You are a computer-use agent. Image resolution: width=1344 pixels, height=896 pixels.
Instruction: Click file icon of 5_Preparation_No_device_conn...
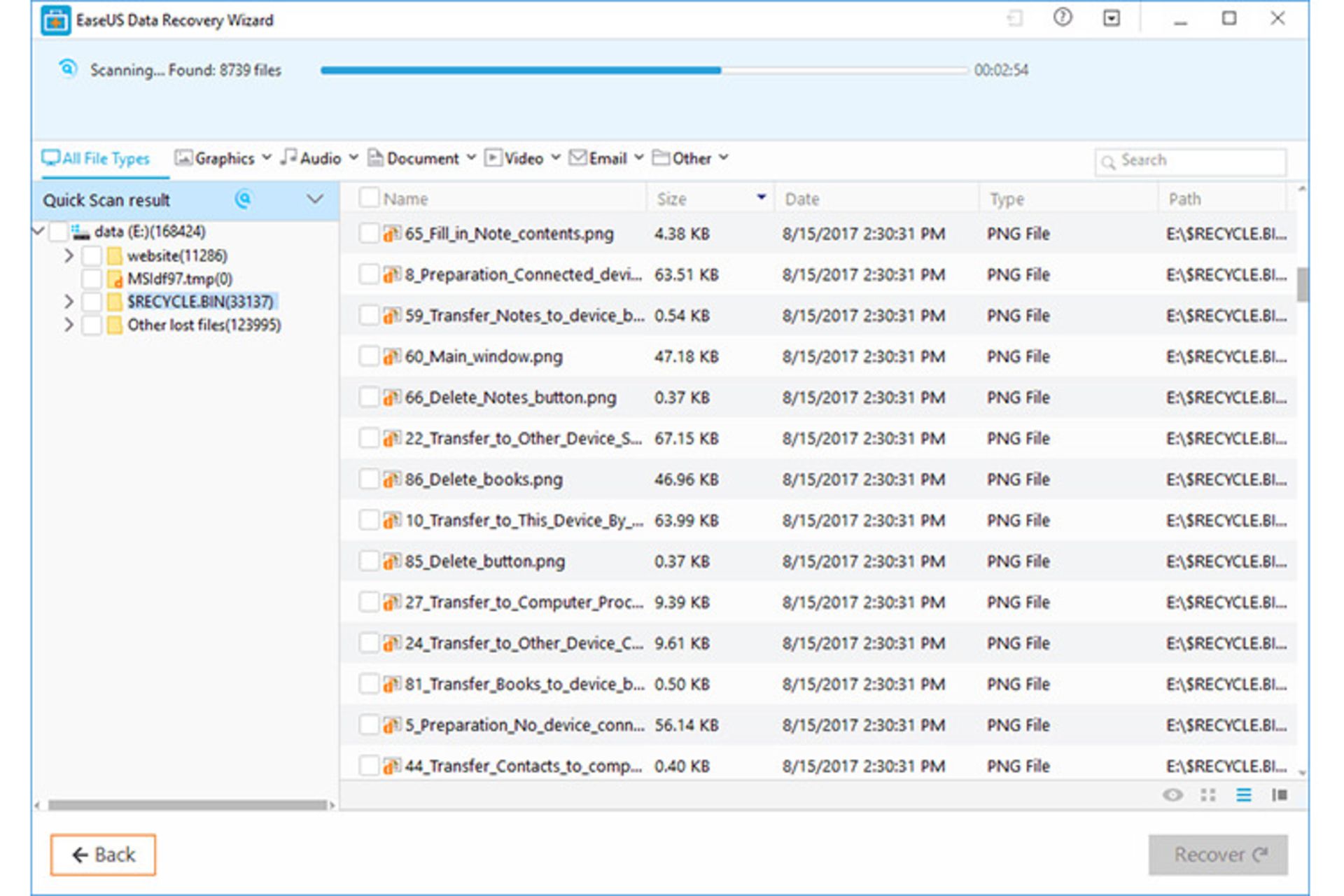pos(392,724)
